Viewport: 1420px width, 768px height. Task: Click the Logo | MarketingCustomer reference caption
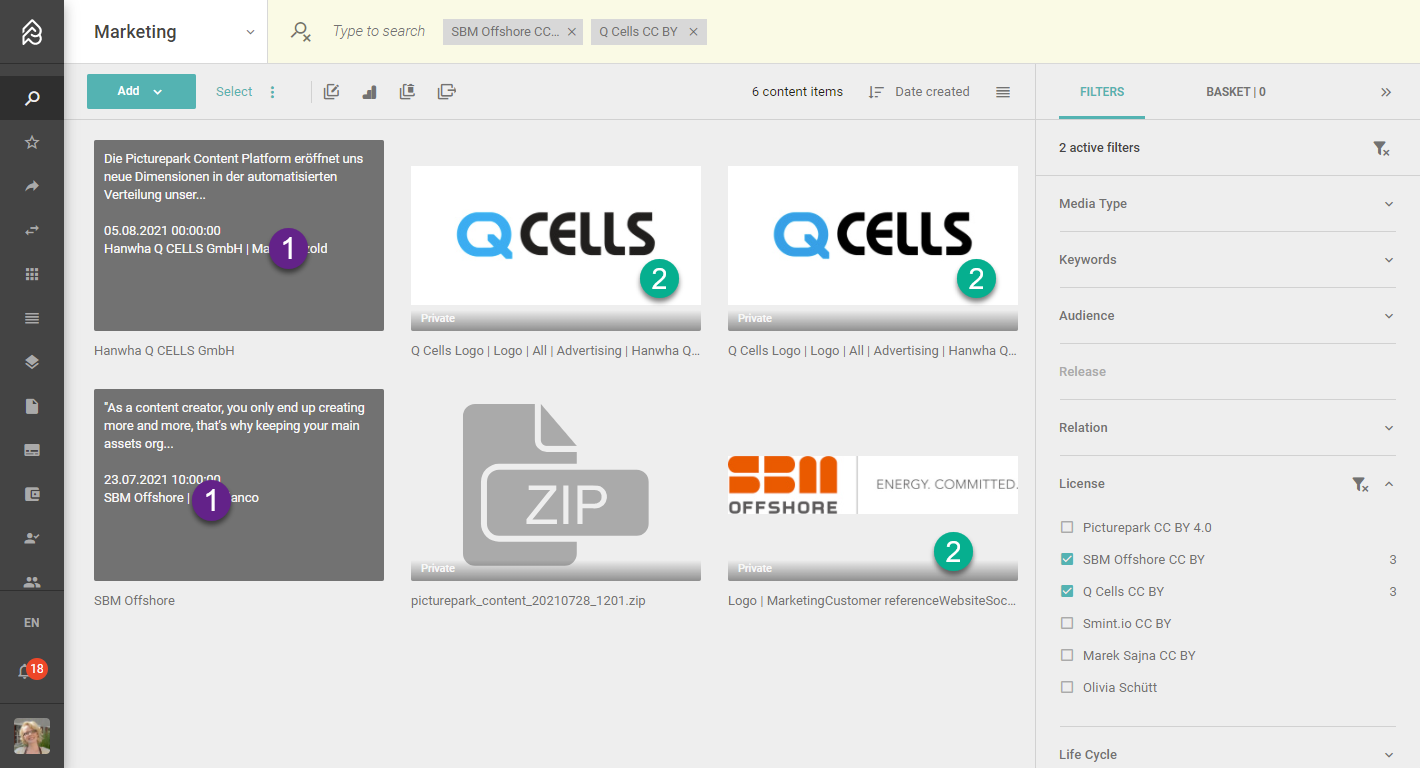pos(872,601)
